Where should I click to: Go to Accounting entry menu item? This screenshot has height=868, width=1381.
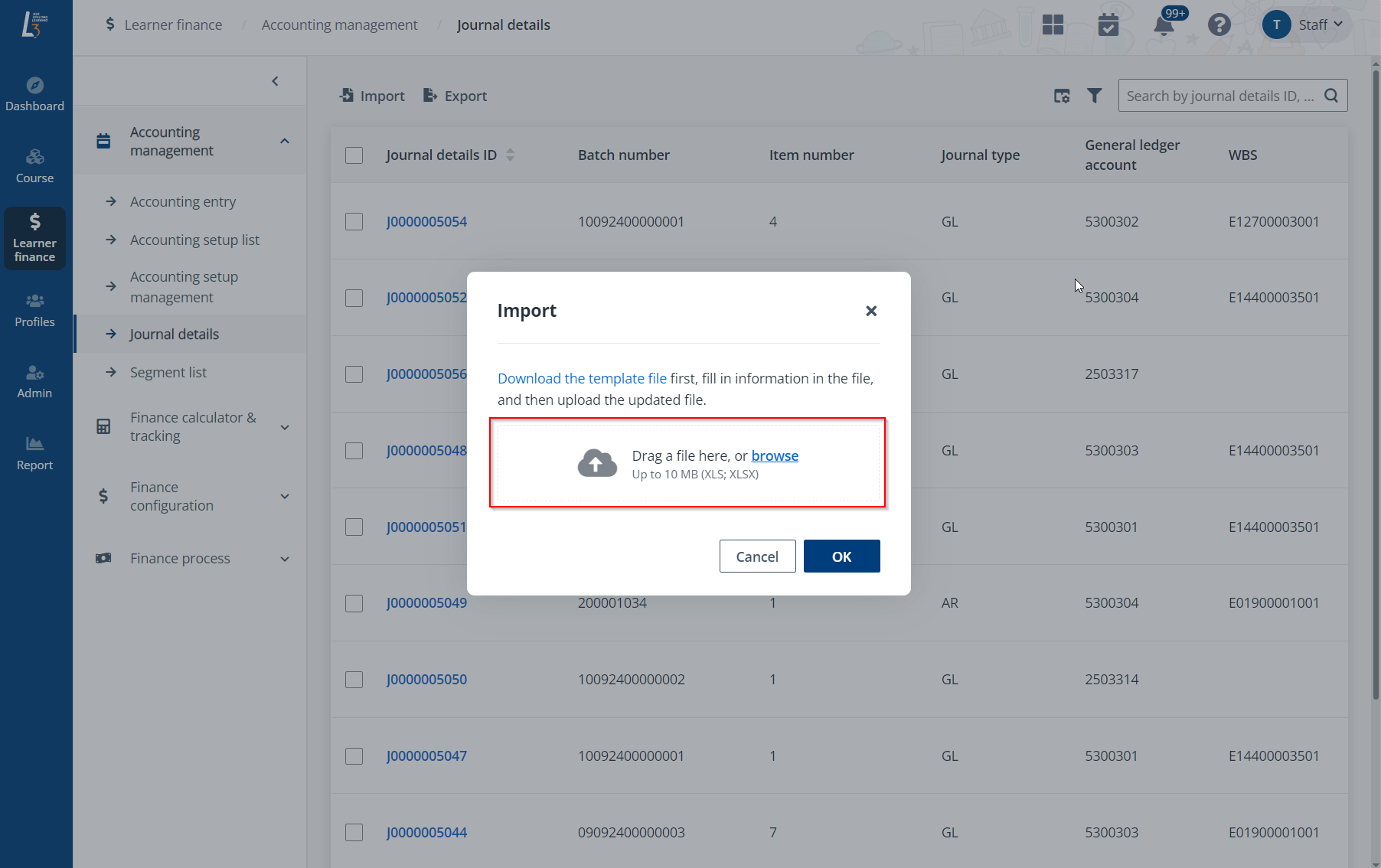point(183,202)
